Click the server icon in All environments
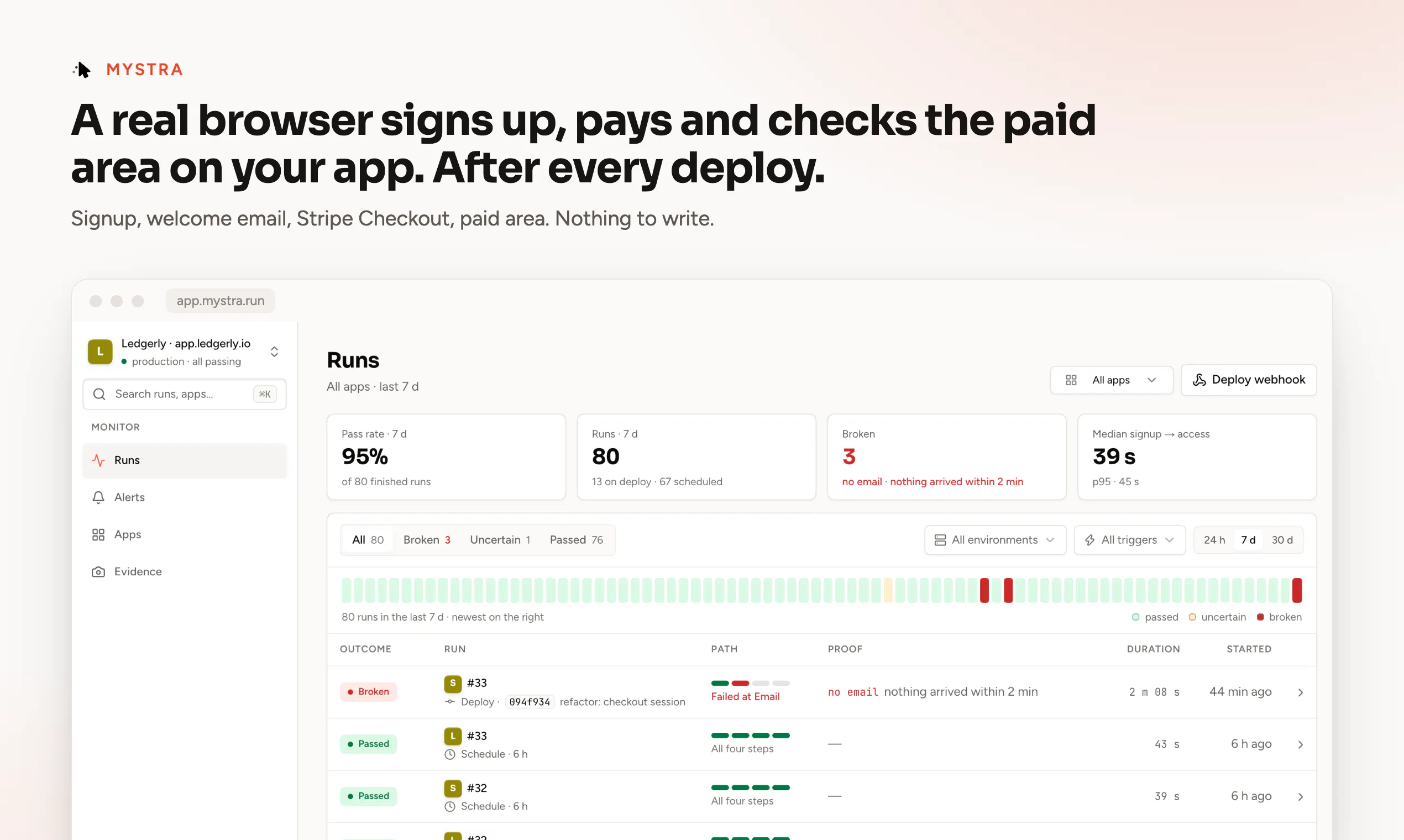 [940, 540]
